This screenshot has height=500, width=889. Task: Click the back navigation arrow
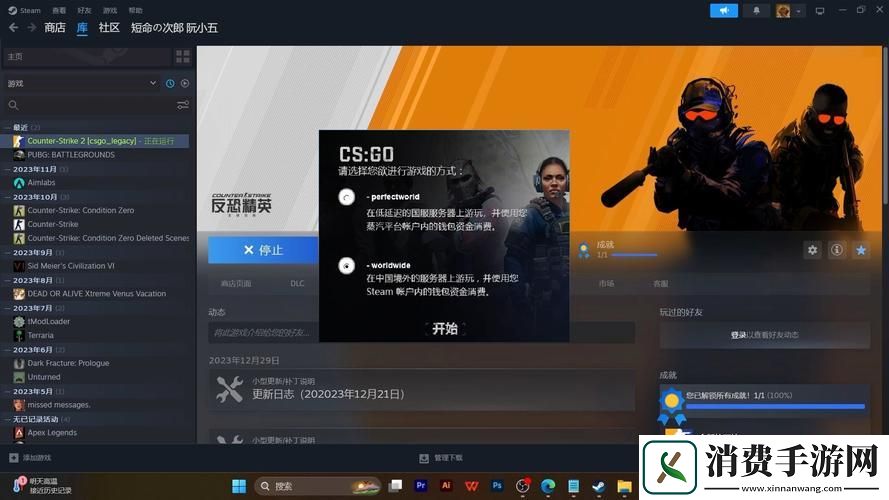click(x=14, y=27)
